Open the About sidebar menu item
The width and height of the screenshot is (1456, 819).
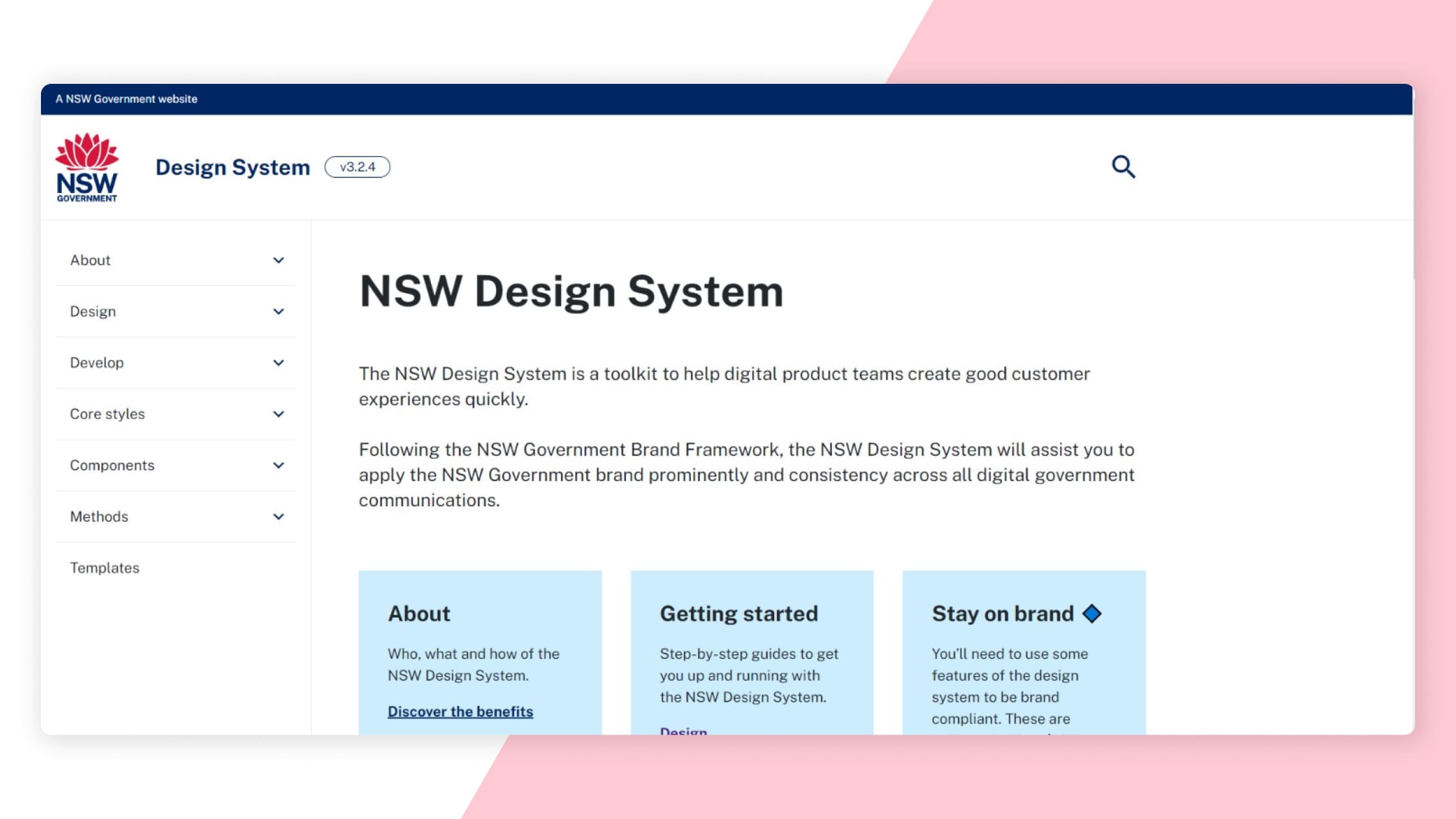pos(175,260)
